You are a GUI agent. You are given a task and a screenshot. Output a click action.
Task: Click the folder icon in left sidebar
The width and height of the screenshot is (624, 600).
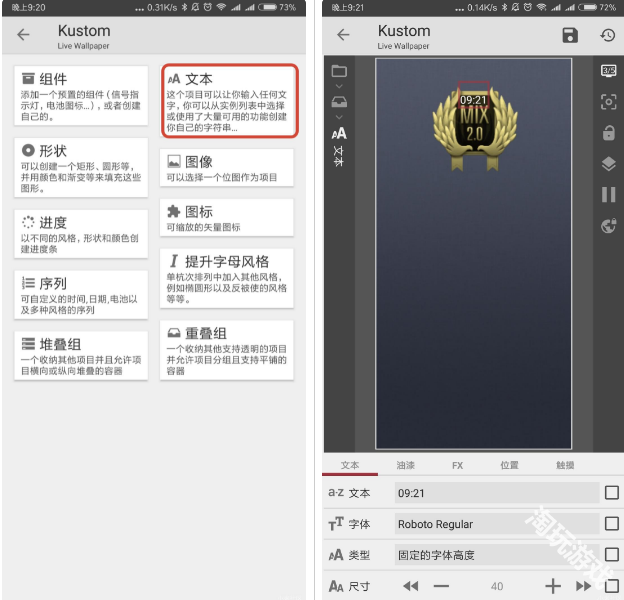pos(339,71)
